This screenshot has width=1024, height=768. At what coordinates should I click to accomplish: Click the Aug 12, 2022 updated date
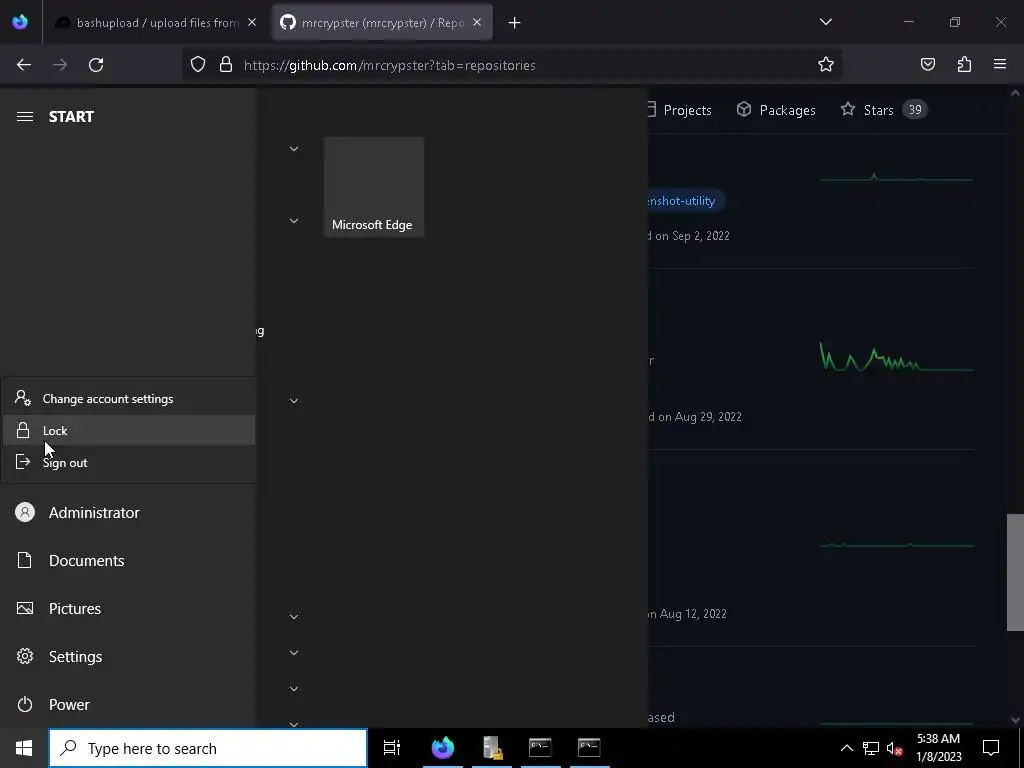click(x=693, y=614)
